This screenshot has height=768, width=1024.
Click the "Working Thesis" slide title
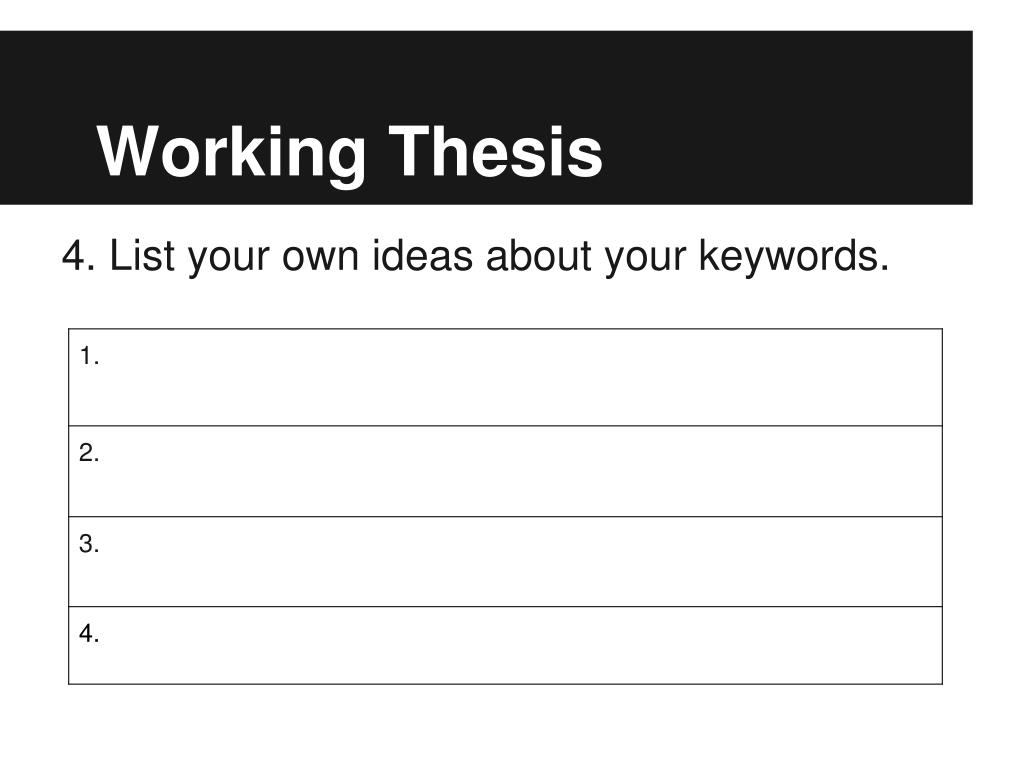[x=349, y=152]
